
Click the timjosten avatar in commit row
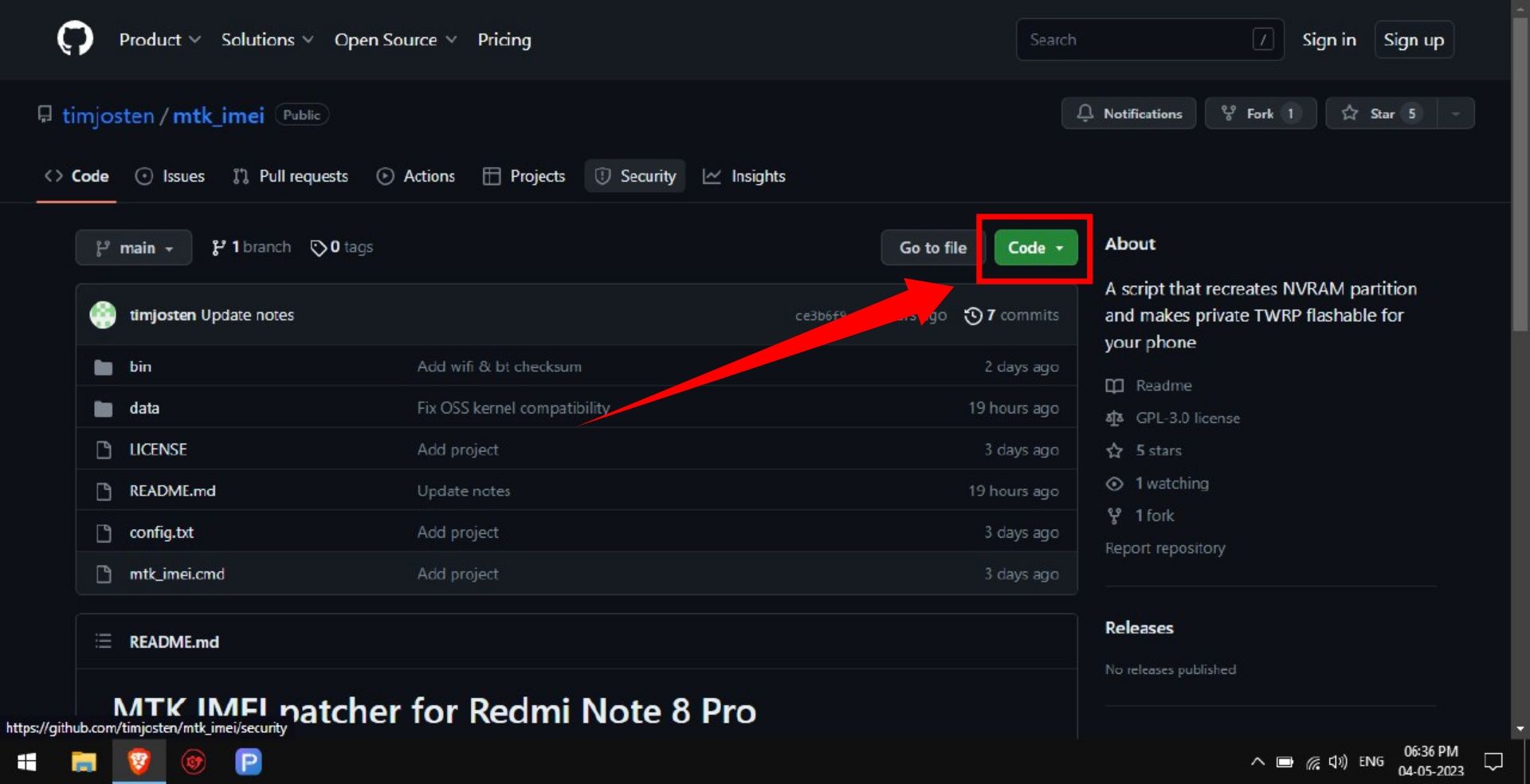click(103, 315)
